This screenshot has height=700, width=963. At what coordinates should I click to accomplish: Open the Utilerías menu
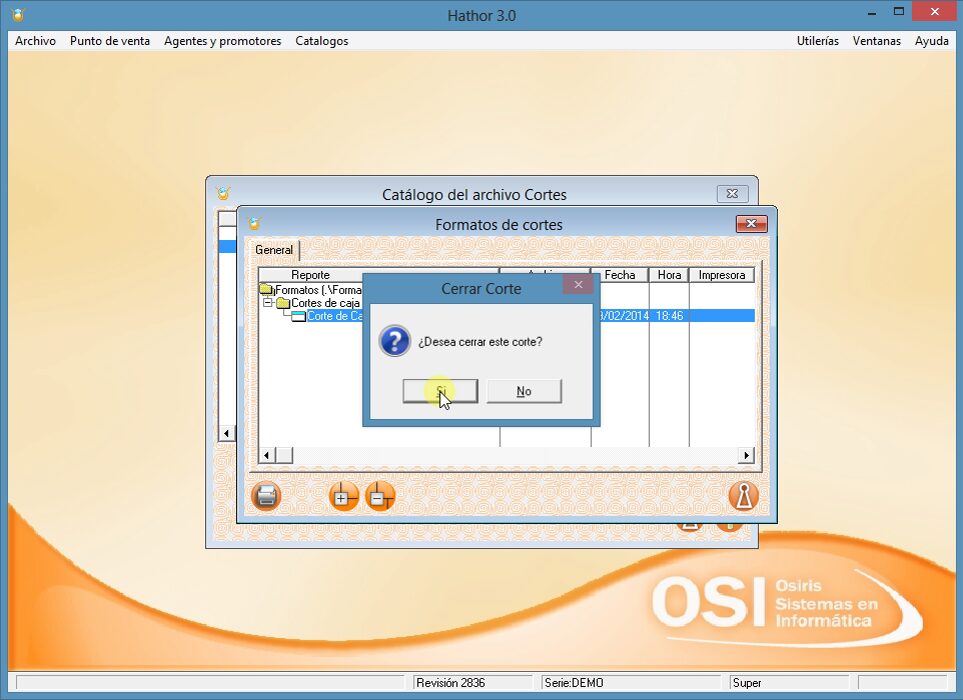click(817, 41)
